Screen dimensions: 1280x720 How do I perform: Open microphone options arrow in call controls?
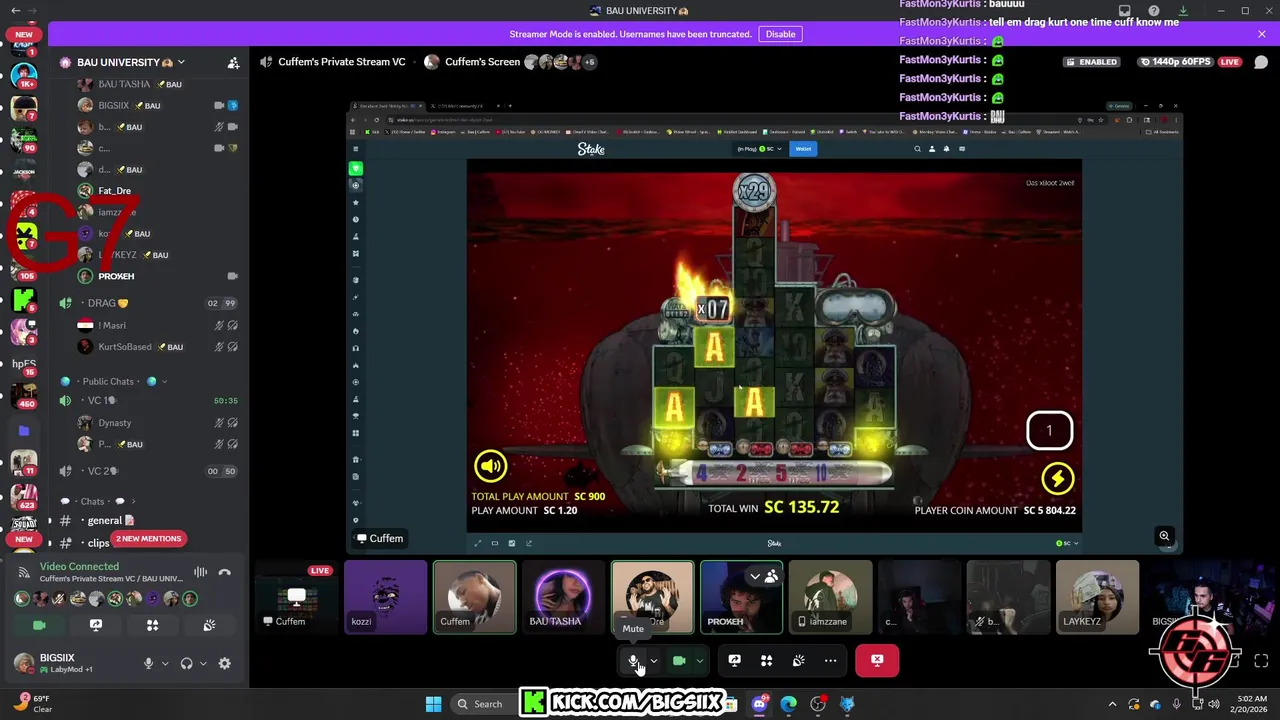click(x=654, y=660)
